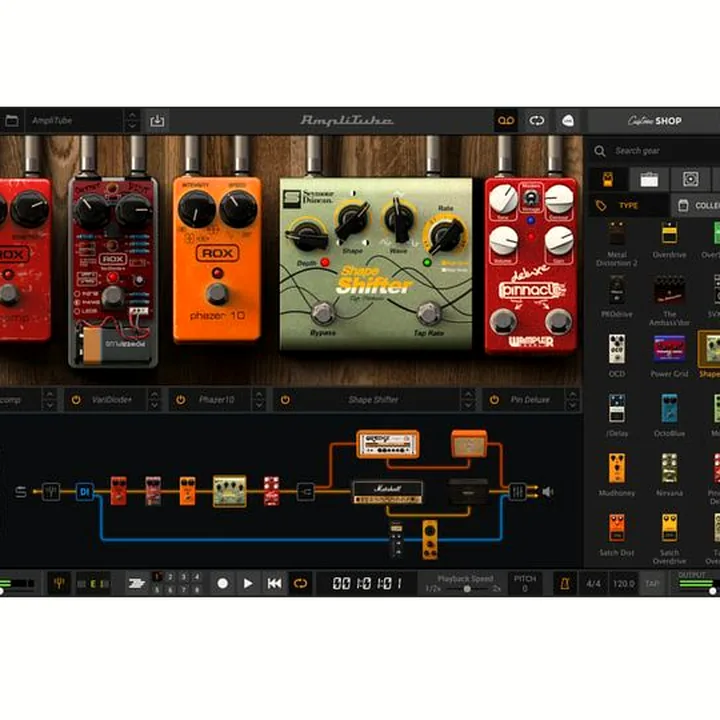This screenshot has height=720, width=720.
Task: Stomp the Phazer 10 footswitch
Action: [217, 294]
